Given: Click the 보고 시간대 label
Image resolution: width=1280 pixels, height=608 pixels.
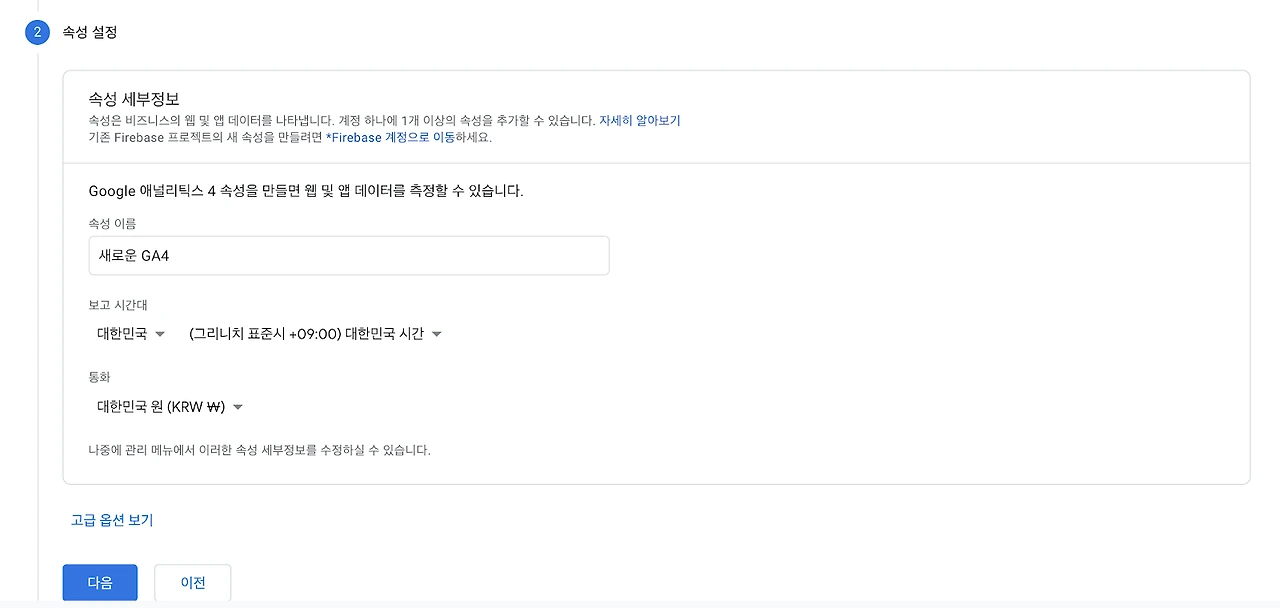Looking at the screenshot, I should (118, 304).
